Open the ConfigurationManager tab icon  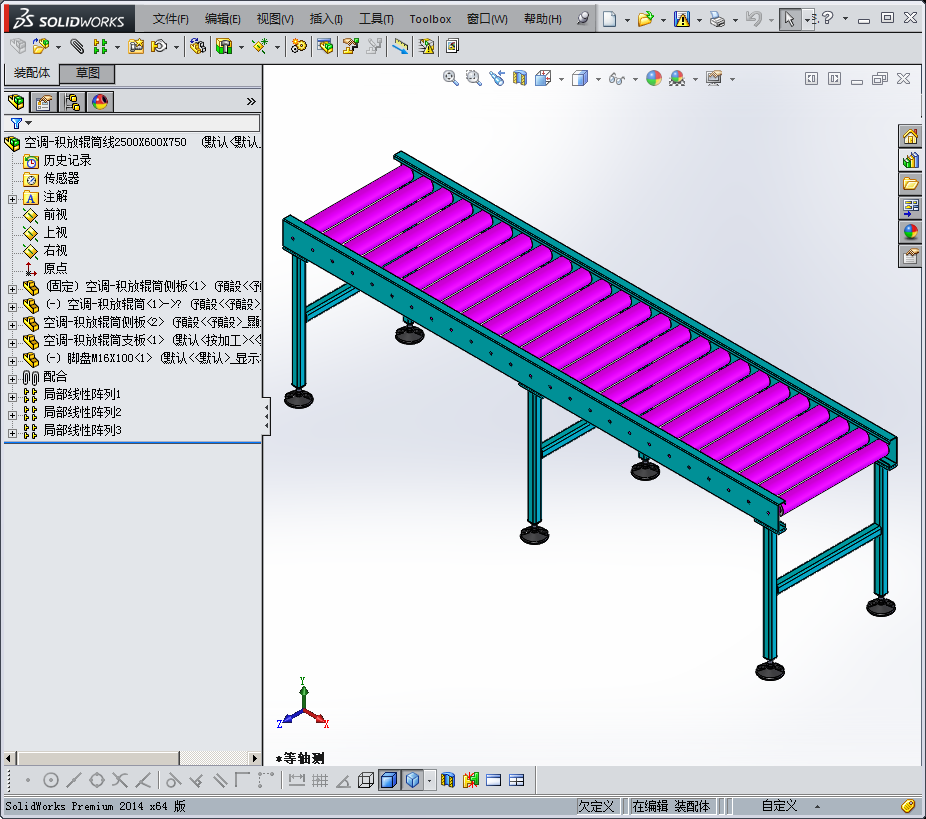pyautogui.click(x=72, y=102)
